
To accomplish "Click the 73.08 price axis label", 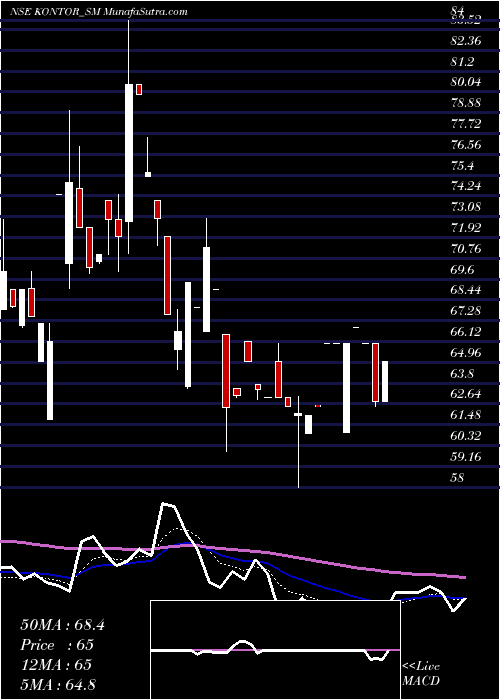I will pyautogui.click(x=466, y=208).
